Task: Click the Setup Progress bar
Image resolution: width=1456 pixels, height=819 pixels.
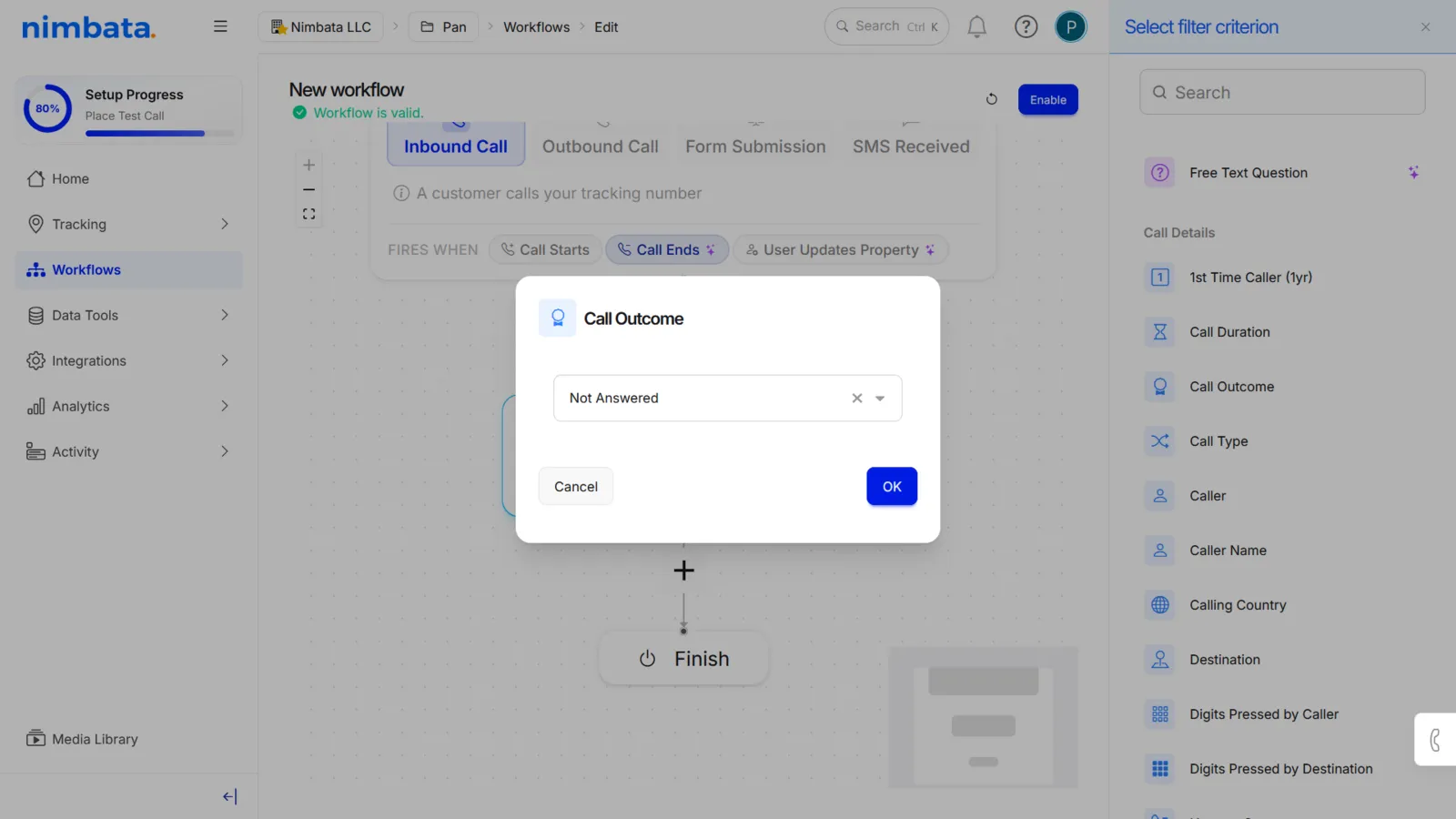Action: pos(159,134)
